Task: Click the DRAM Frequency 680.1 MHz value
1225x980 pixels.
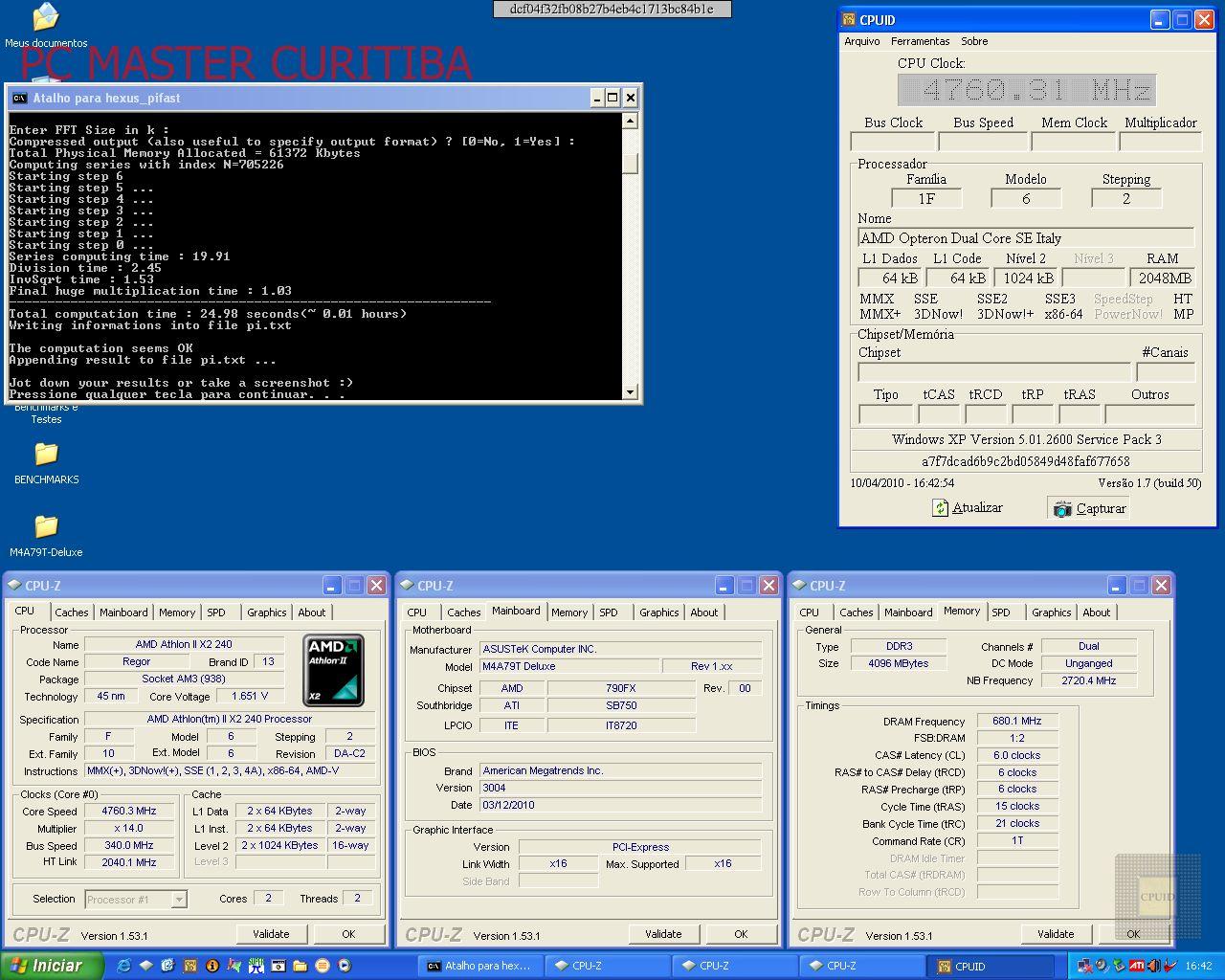Action: pos(1017,721)
